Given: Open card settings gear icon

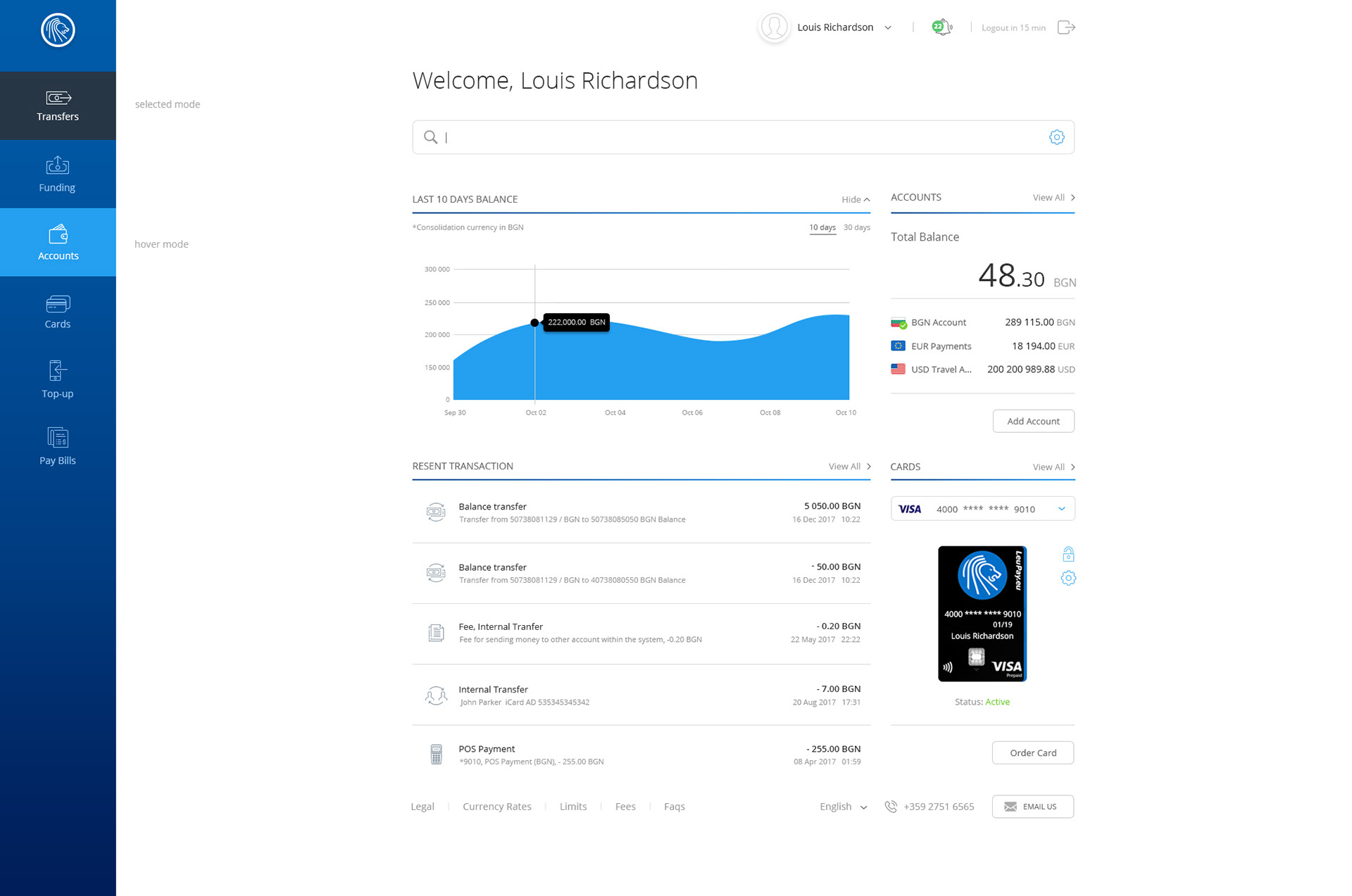Looking at the screenshot, I should point(1068,579).
